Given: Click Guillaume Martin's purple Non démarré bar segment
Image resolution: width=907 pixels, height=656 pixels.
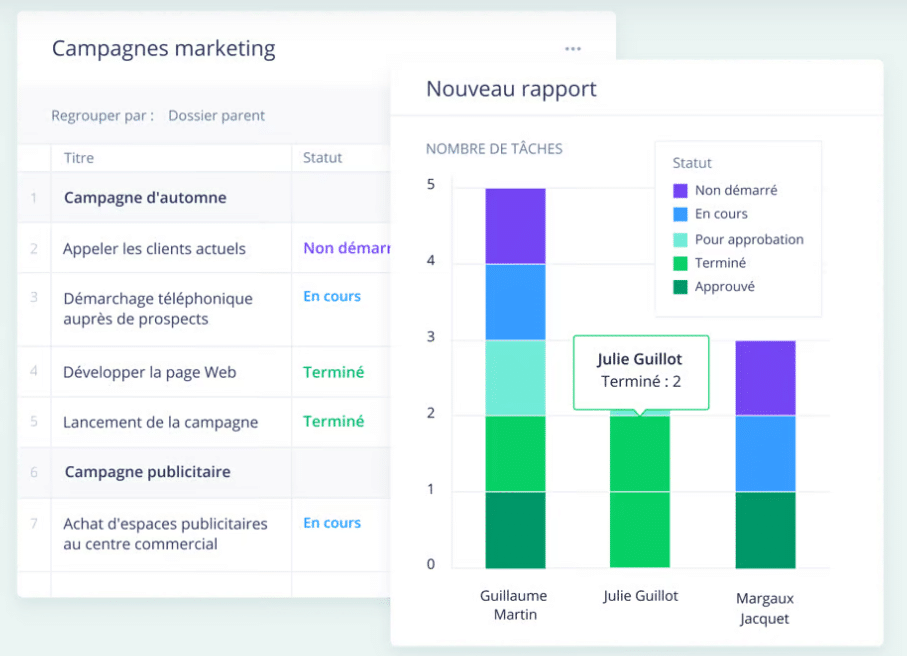Looking at the screenshot, I should click(x=515, y=226).
